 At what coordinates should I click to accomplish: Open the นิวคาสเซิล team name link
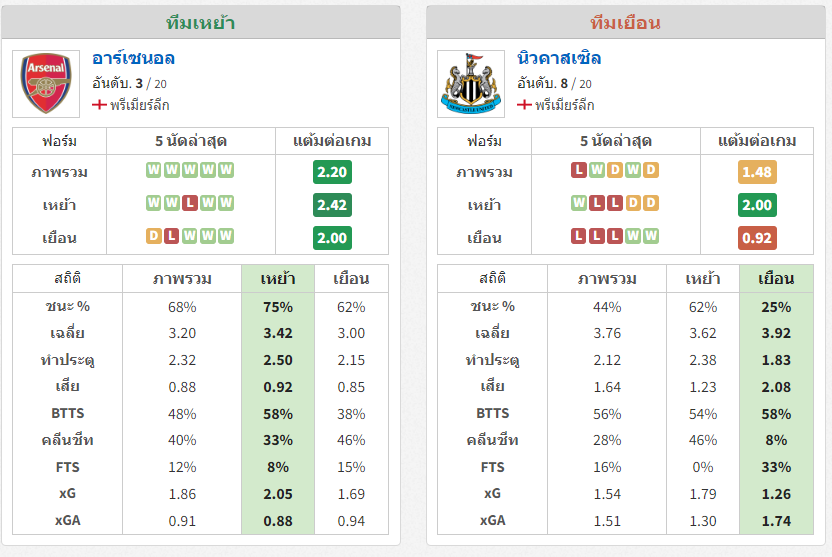(x=559, y=58)
